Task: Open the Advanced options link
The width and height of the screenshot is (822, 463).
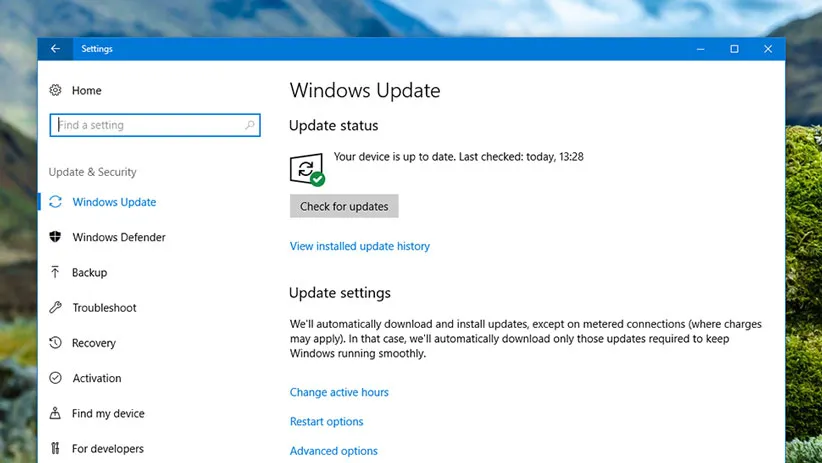Action: click(333, 451)
